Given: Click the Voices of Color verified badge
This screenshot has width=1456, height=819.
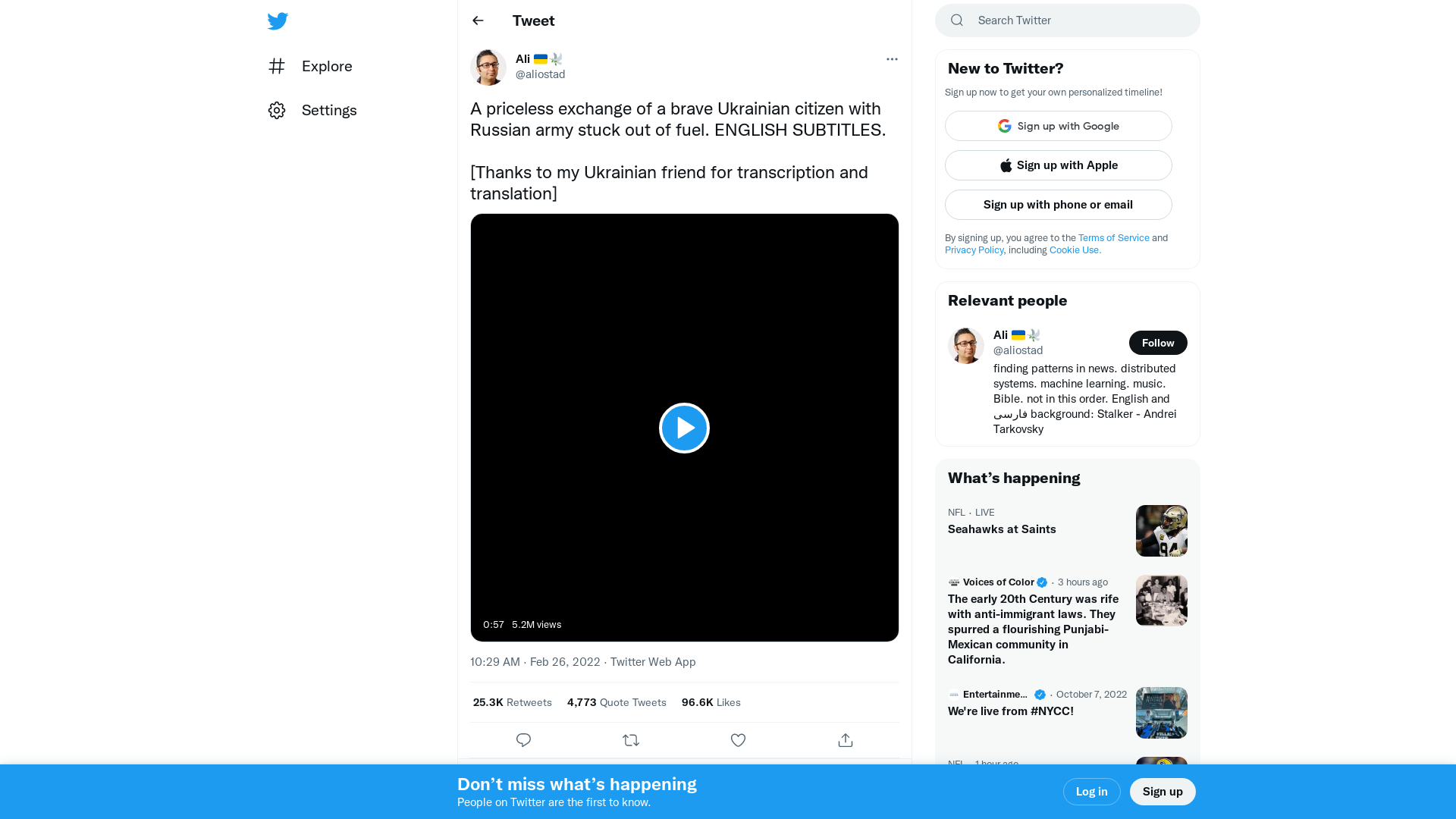Looking at the screenshot, I should point(1042,582).
